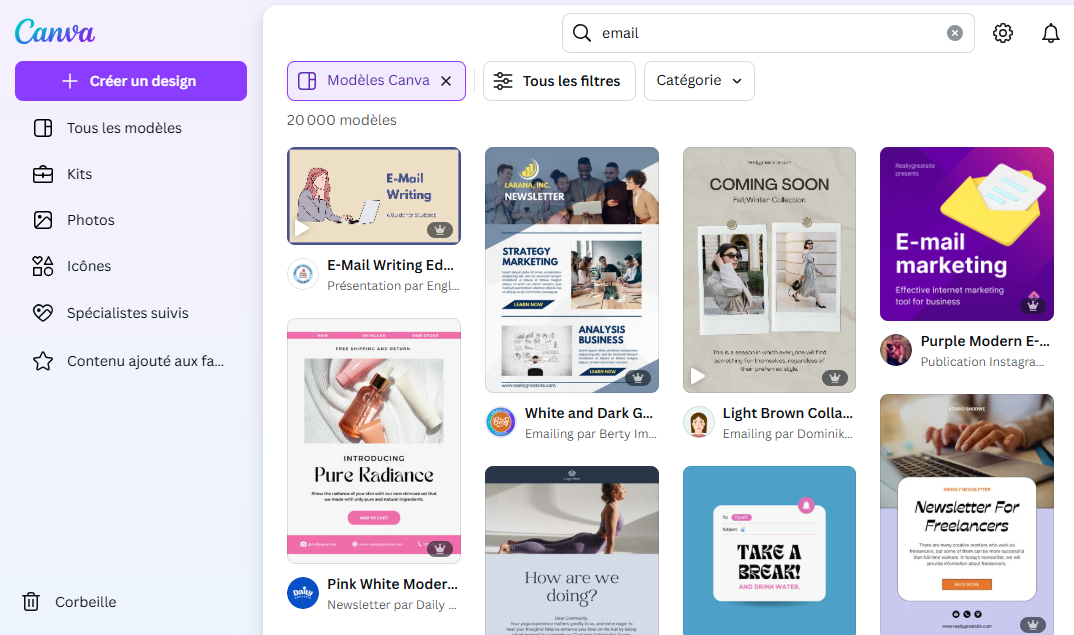Click Berty Im... author avatar
The width and height of the screenshot is (1074, 635).
point(501,422)
